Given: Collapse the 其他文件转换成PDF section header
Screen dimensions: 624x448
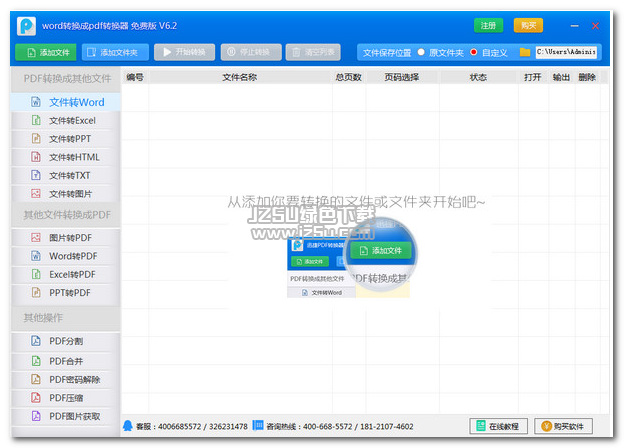Looking at the screenshot, I should point(66,215).
